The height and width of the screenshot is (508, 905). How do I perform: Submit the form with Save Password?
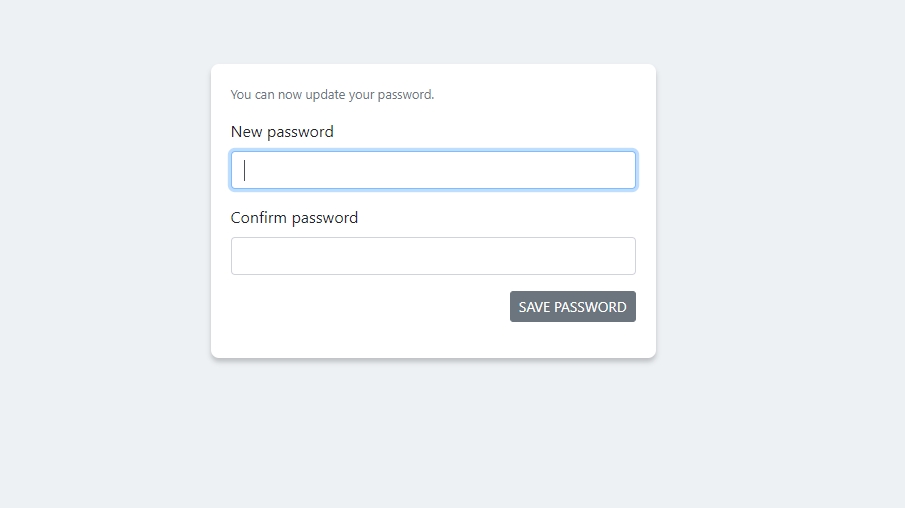point(572,307)
